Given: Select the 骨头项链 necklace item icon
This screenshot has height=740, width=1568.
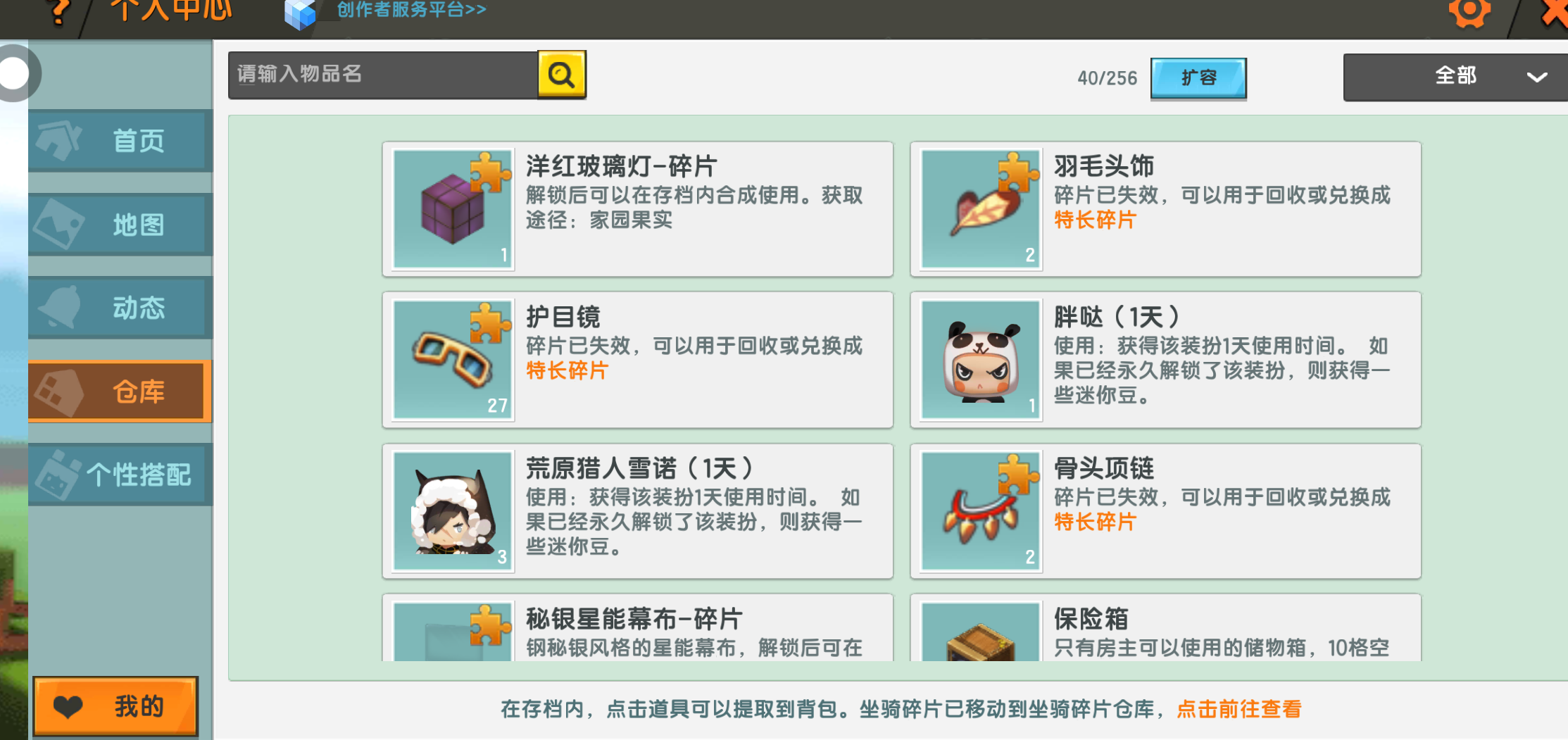Looking at the screenshot, I should 981,510.
